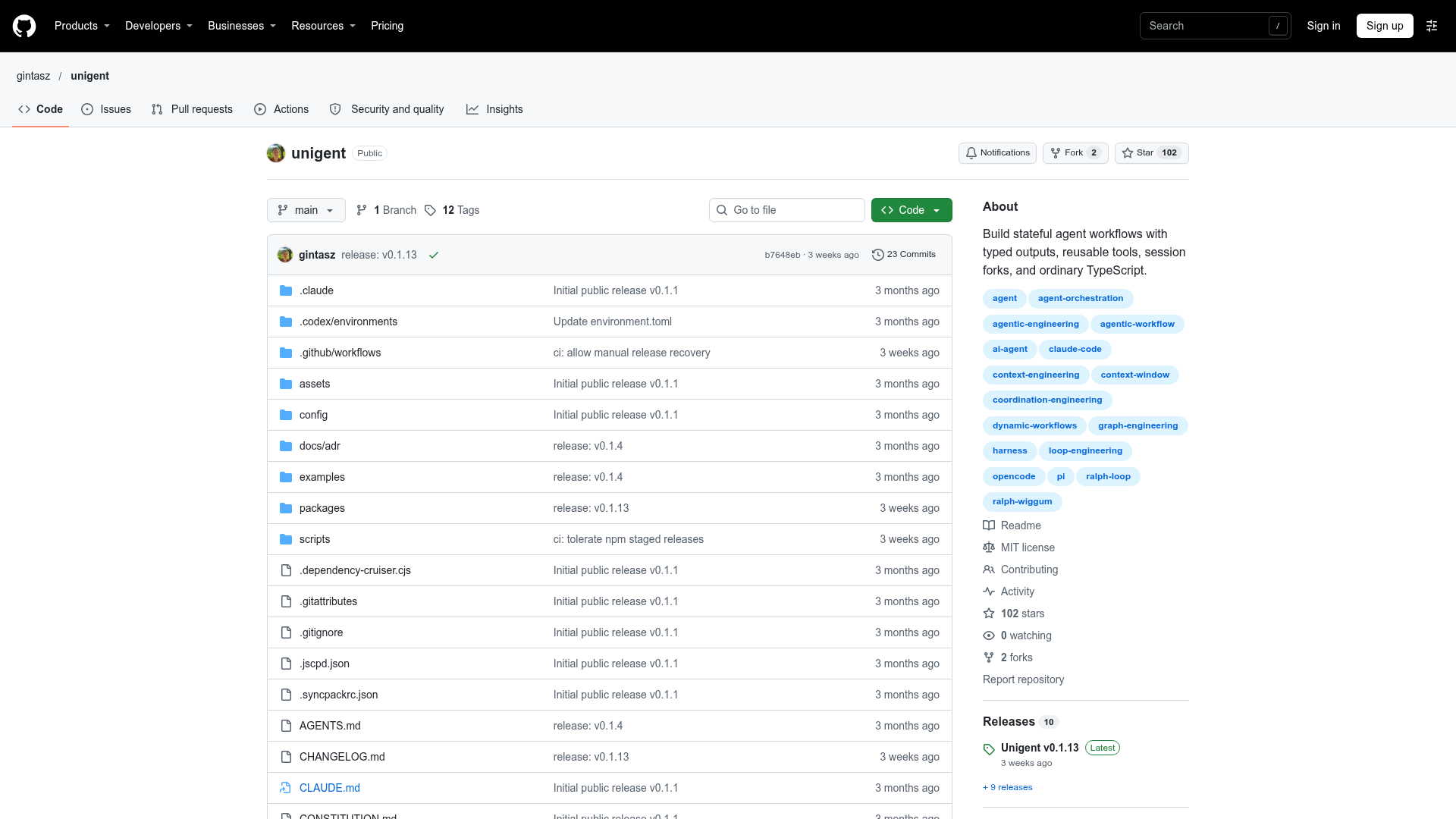Open the main branch selector
The width and height of the screenshot is (1456, 819).
(x=306, y=210)
